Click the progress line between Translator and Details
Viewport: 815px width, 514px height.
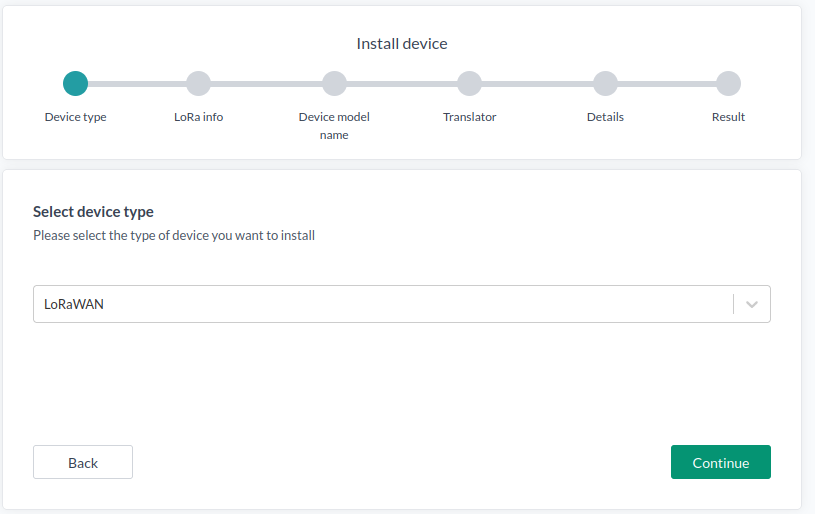(x=537, y=83)
